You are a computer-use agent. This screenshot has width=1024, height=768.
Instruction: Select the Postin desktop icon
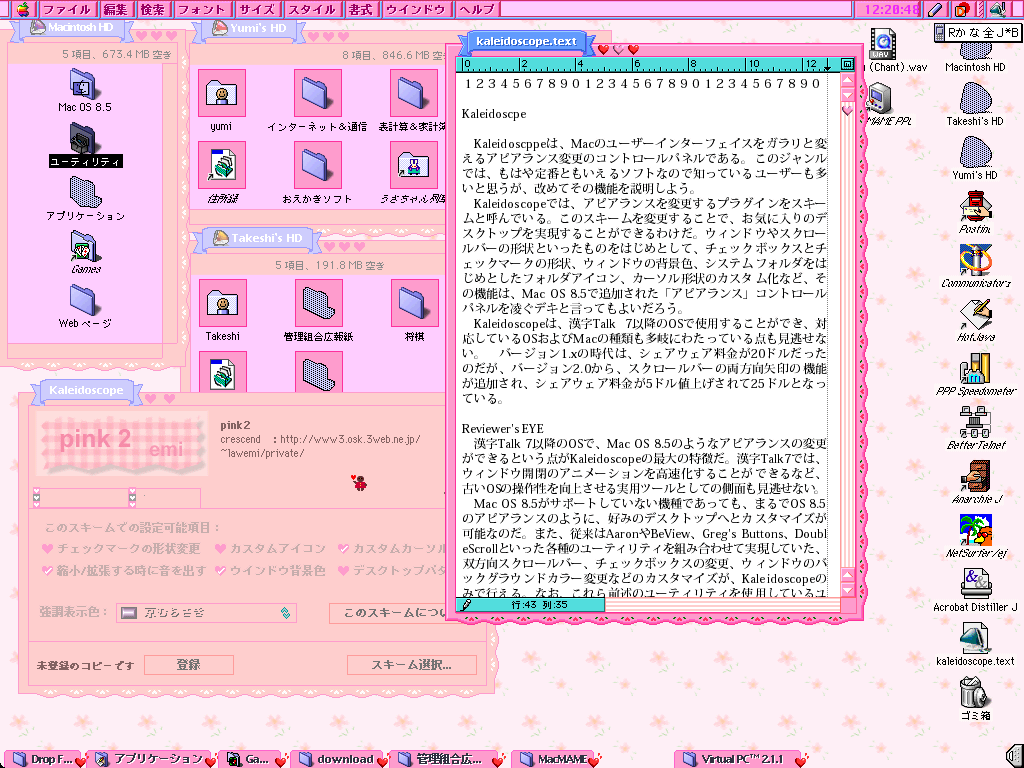tap(975, 206)
